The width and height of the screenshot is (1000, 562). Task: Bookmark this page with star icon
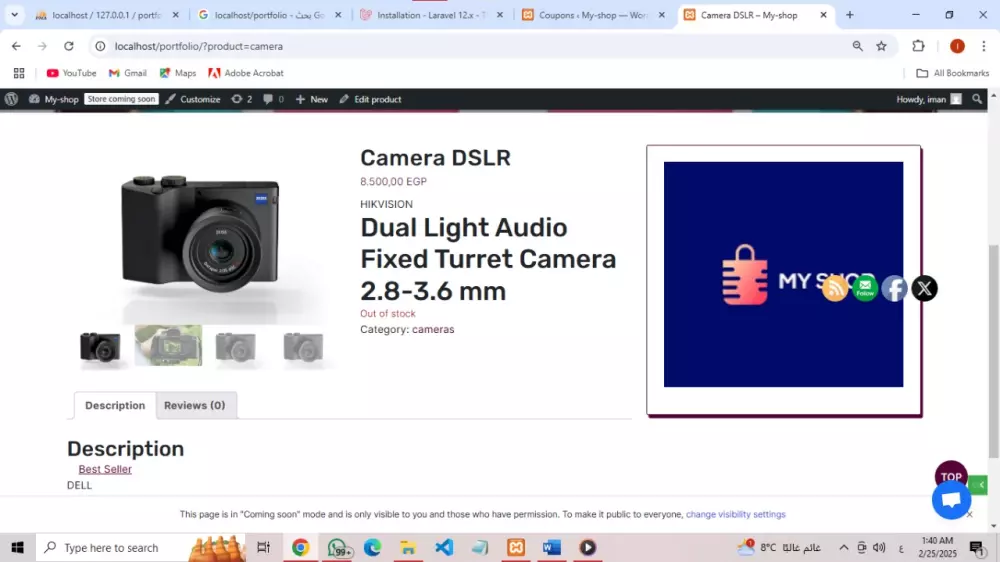point(881,46)
